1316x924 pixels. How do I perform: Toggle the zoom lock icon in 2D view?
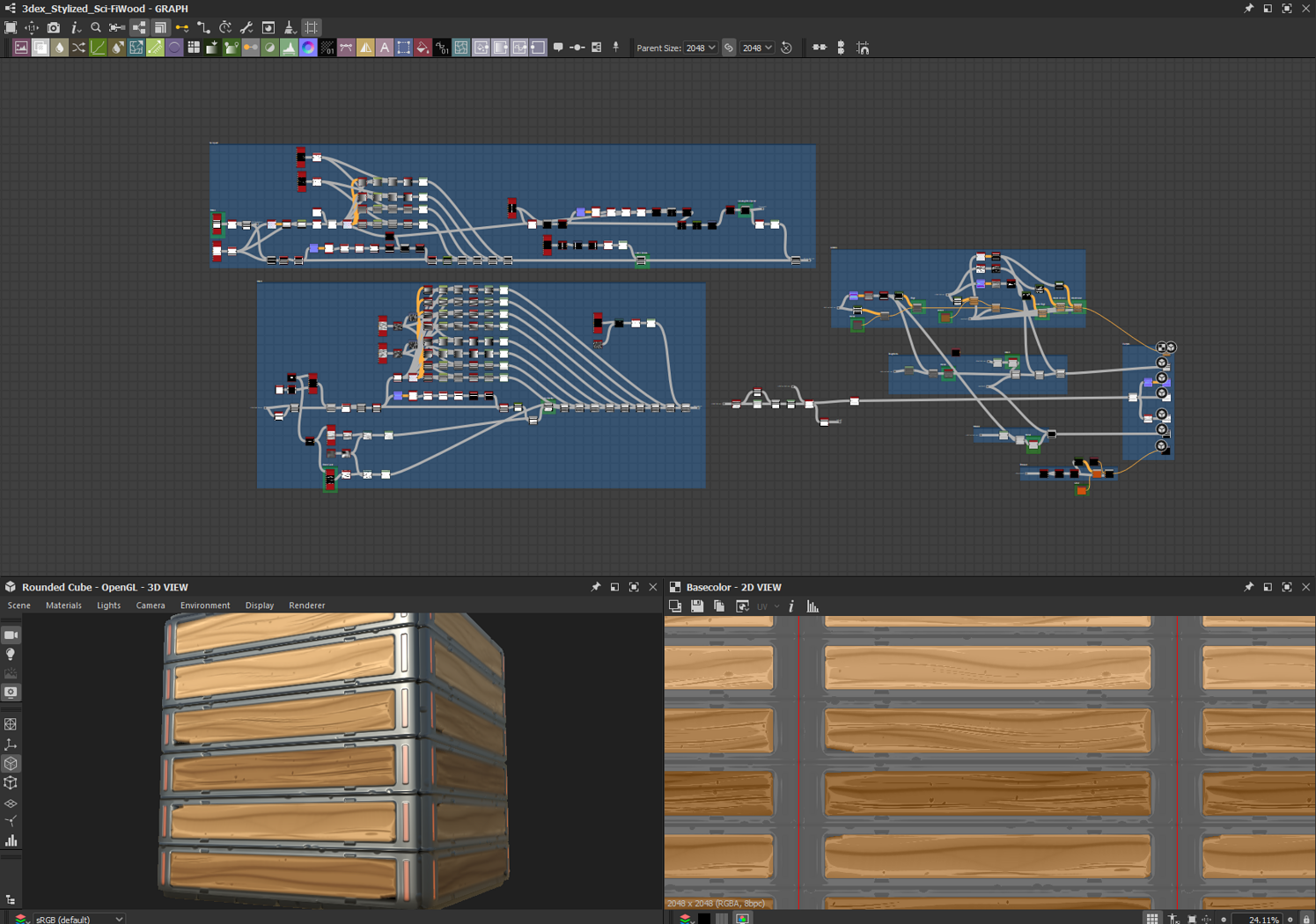[1306, 919]
